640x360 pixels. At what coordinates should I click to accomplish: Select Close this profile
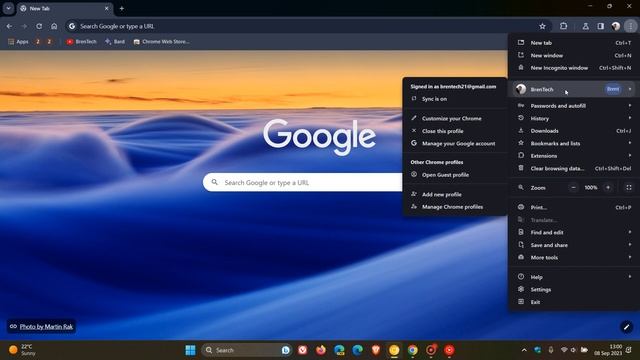[455, 131]
